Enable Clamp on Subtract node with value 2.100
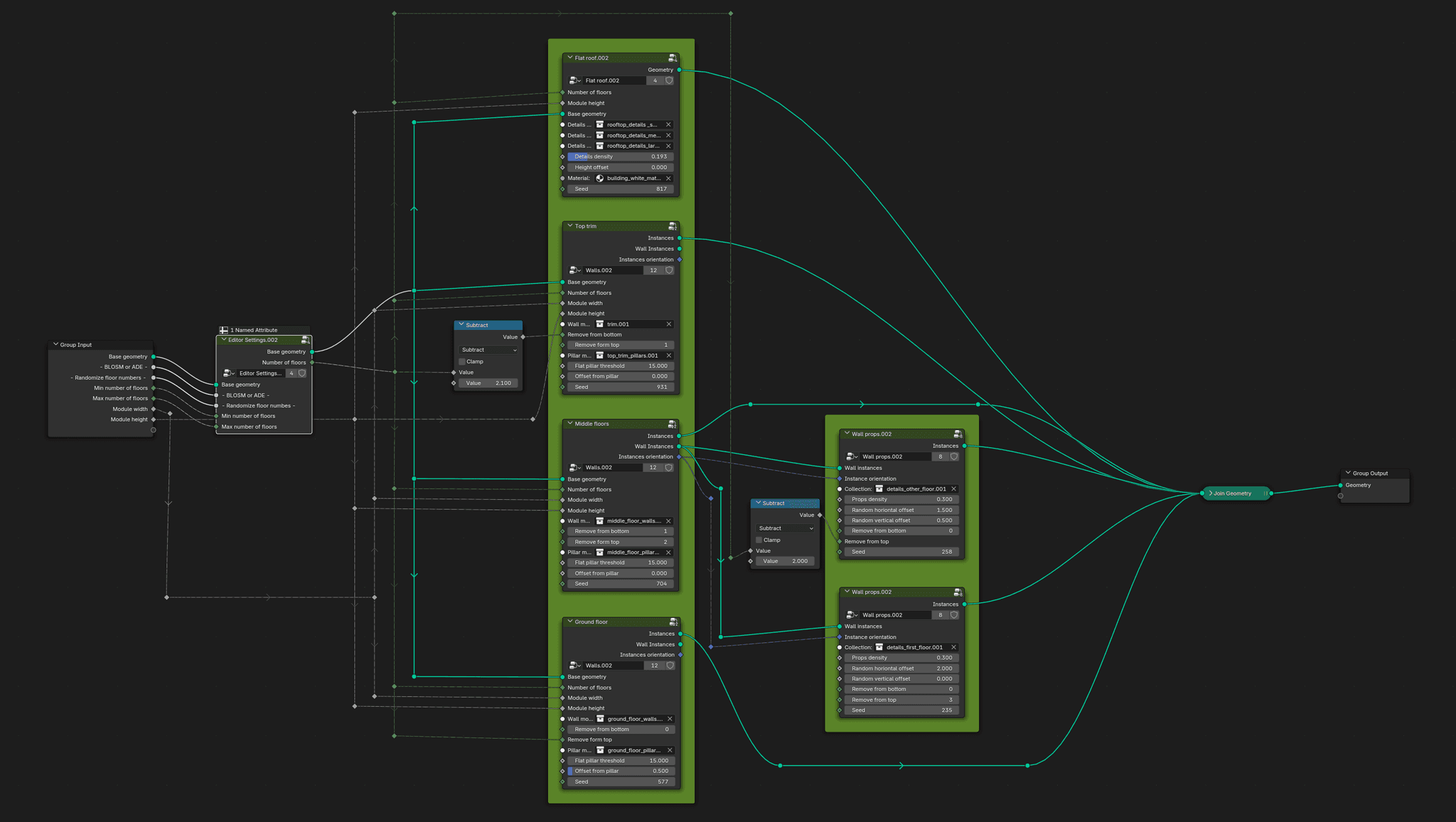 (x=462, y=361)
